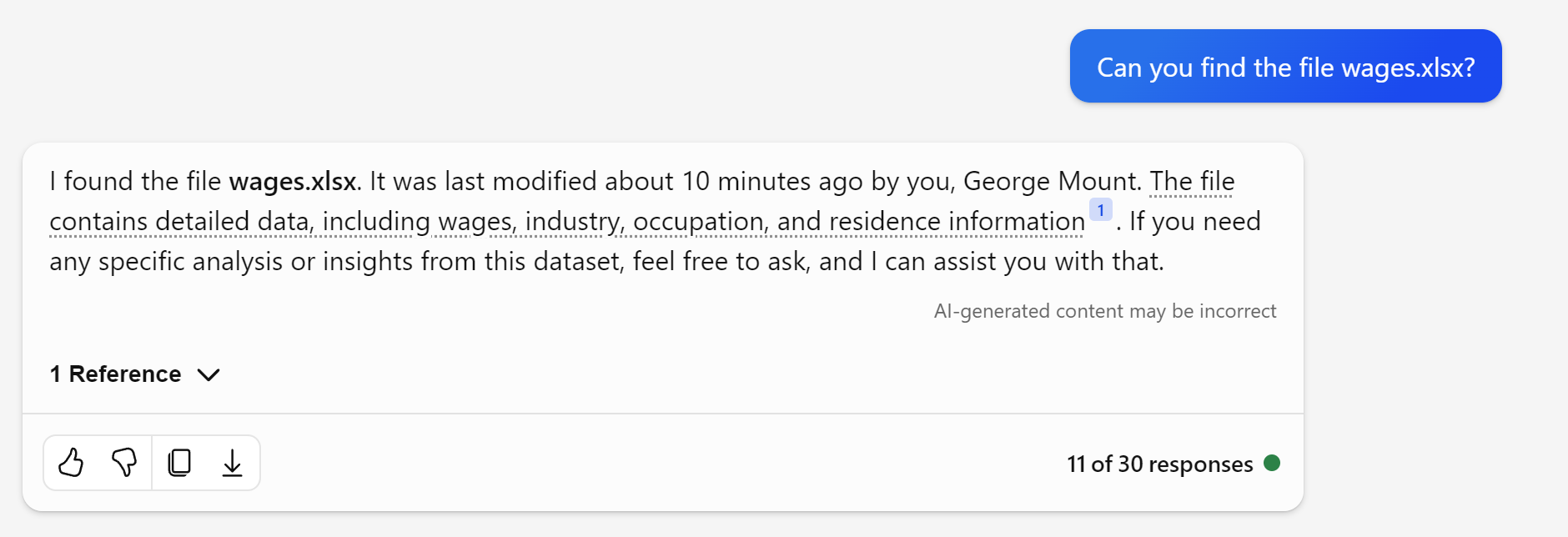Click 'occupation, and residence information' underlined phrase

tap(859, 221)
